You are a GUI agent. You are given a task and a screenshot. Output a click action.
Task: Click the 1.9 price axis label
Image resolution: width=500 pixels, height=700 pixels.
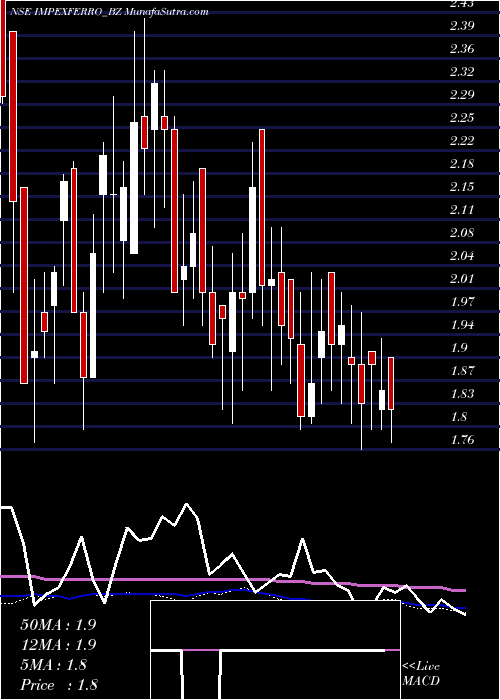pos(458,348)
